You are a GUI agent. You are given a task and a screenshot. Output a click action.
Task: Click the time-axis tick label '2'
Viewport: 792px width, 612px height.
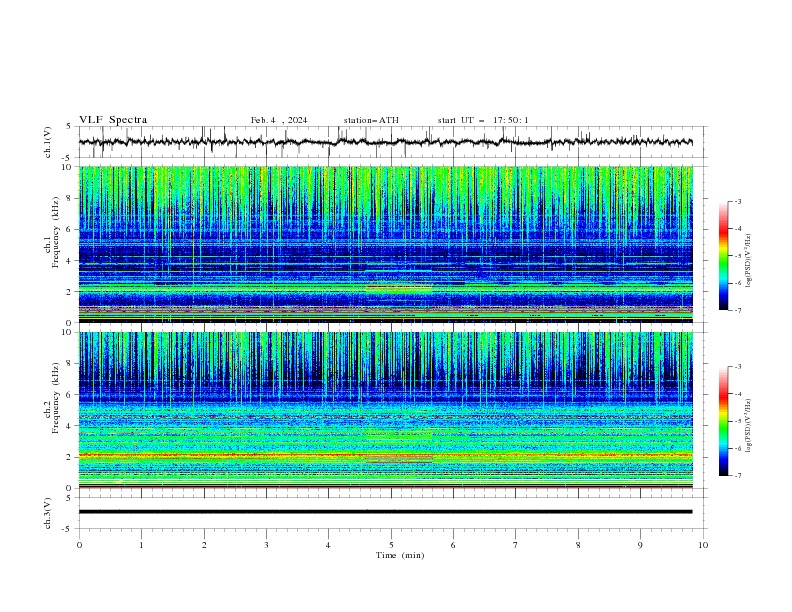204,545
